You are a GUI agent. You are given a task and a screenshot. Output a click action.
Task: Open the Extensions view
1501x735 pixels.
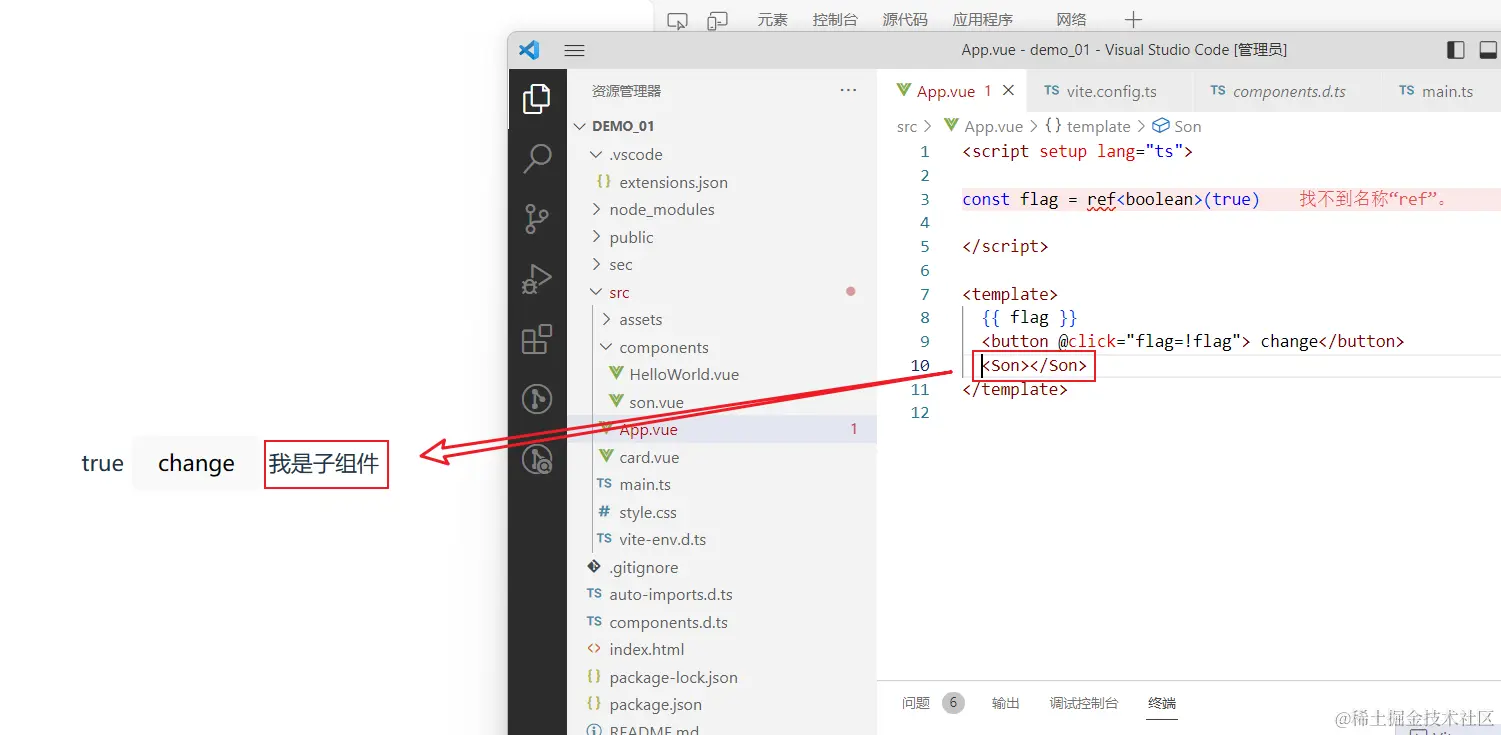537,340
